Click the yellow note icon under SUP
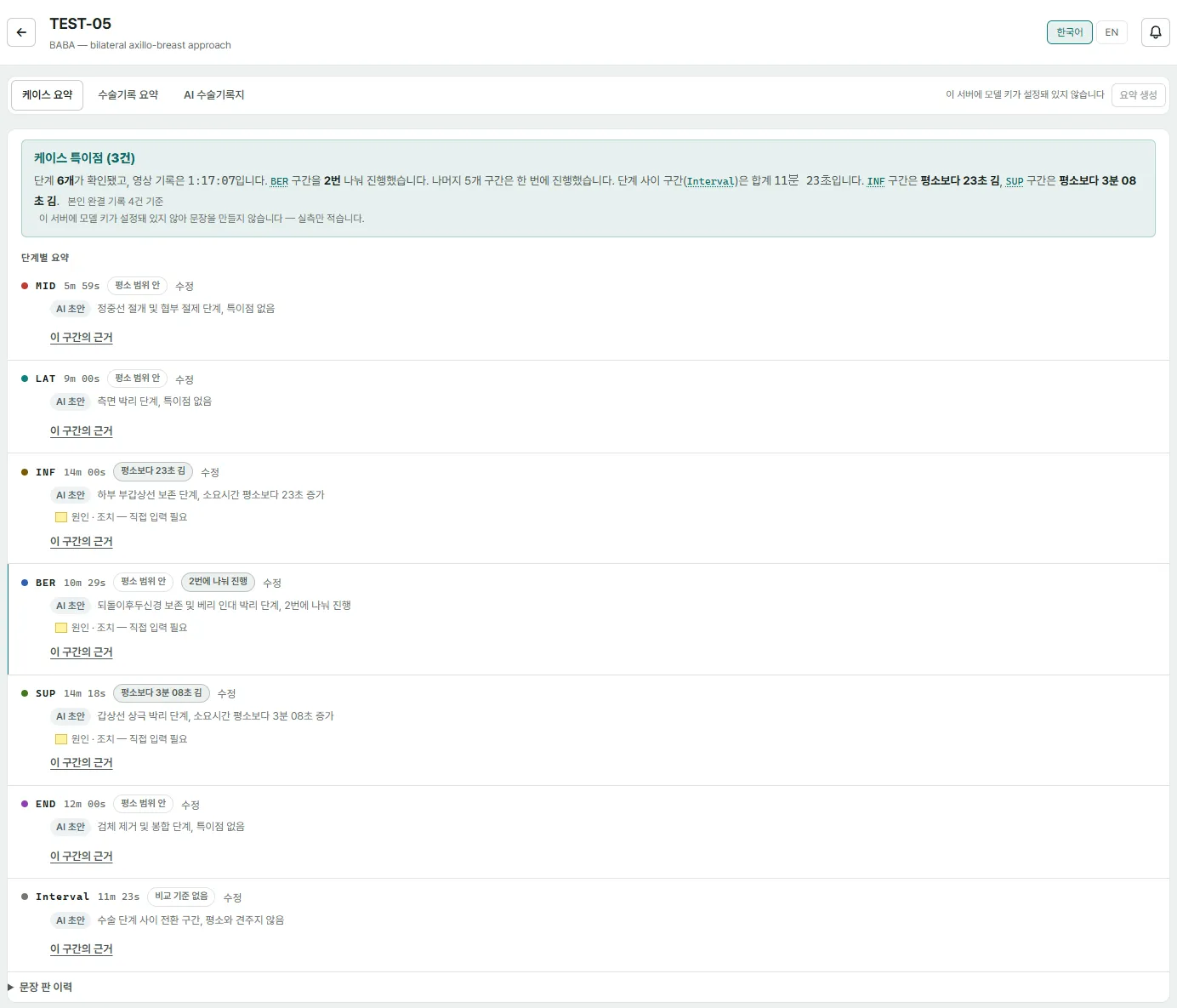This screenshot has width=1177, height=1008. (x=61, y=739)
